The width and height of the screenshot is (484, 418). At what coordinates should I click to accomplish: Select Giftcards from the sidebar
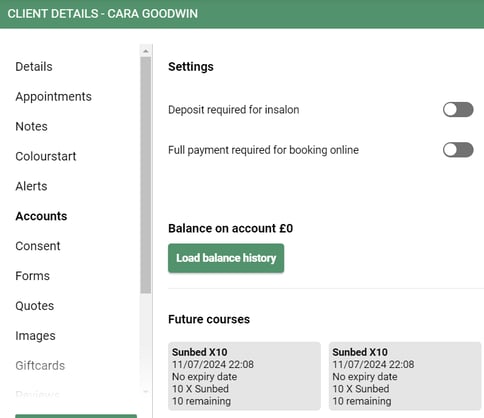point(40,366)
